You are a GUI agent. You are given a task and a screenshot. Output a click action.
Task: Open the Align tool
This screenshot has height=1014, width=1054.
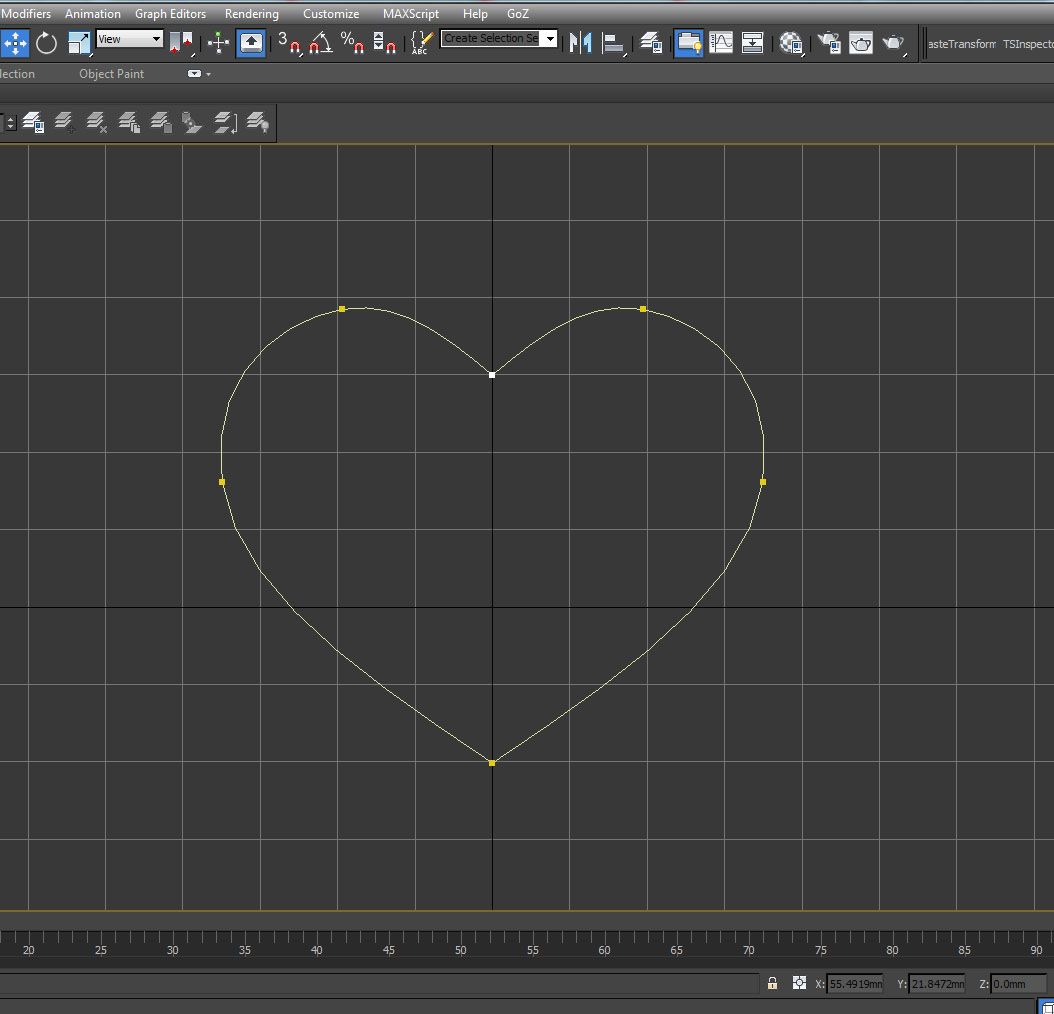[x=614, y=43]
